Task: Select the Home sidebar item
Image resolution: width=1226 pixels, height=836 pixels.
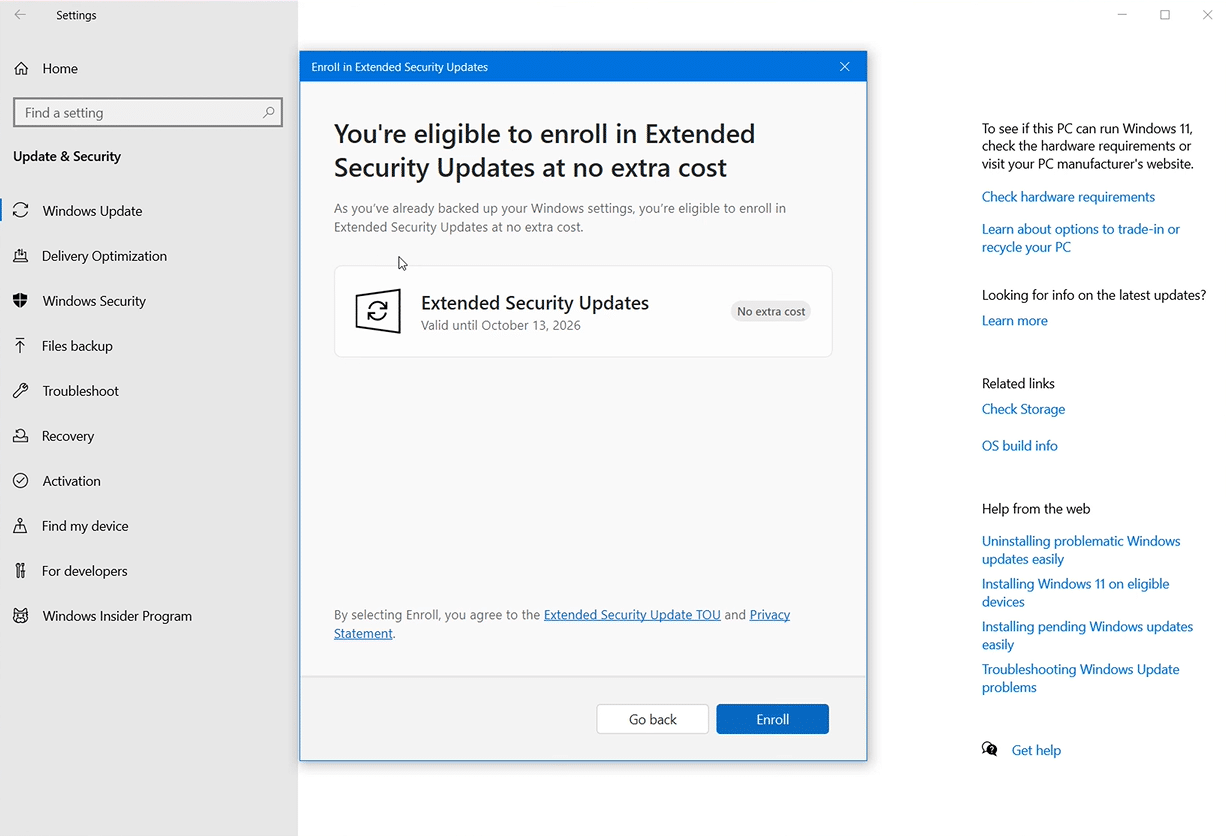Action: [60, 68]
